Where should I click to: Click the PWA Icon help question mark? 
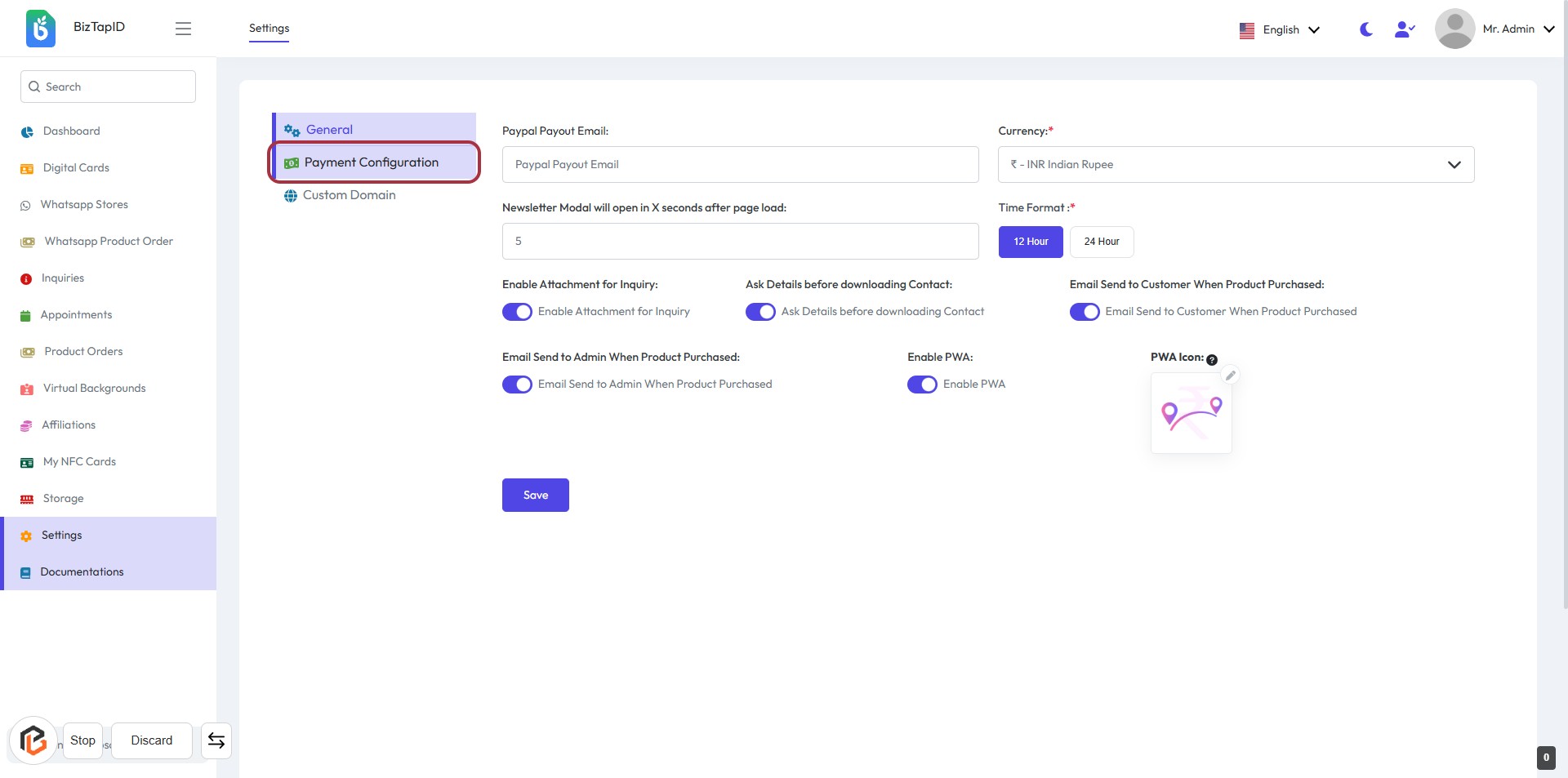point(1212,360)
